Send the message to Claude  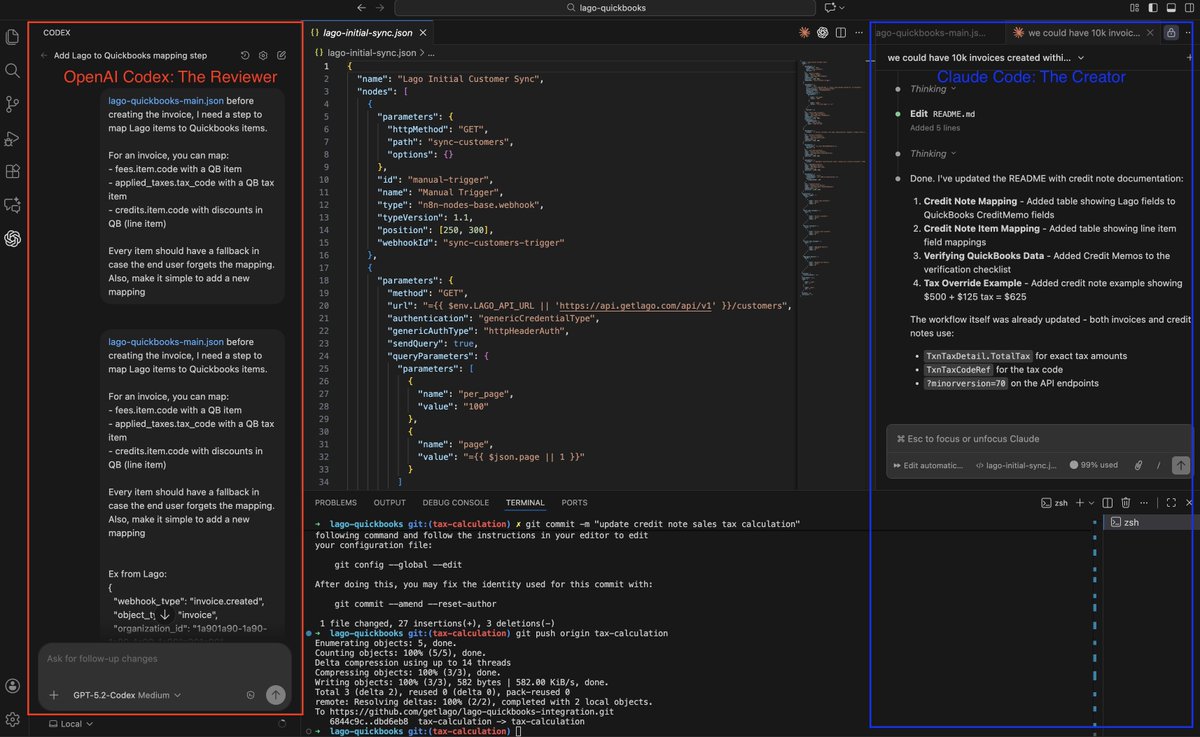1181,465
